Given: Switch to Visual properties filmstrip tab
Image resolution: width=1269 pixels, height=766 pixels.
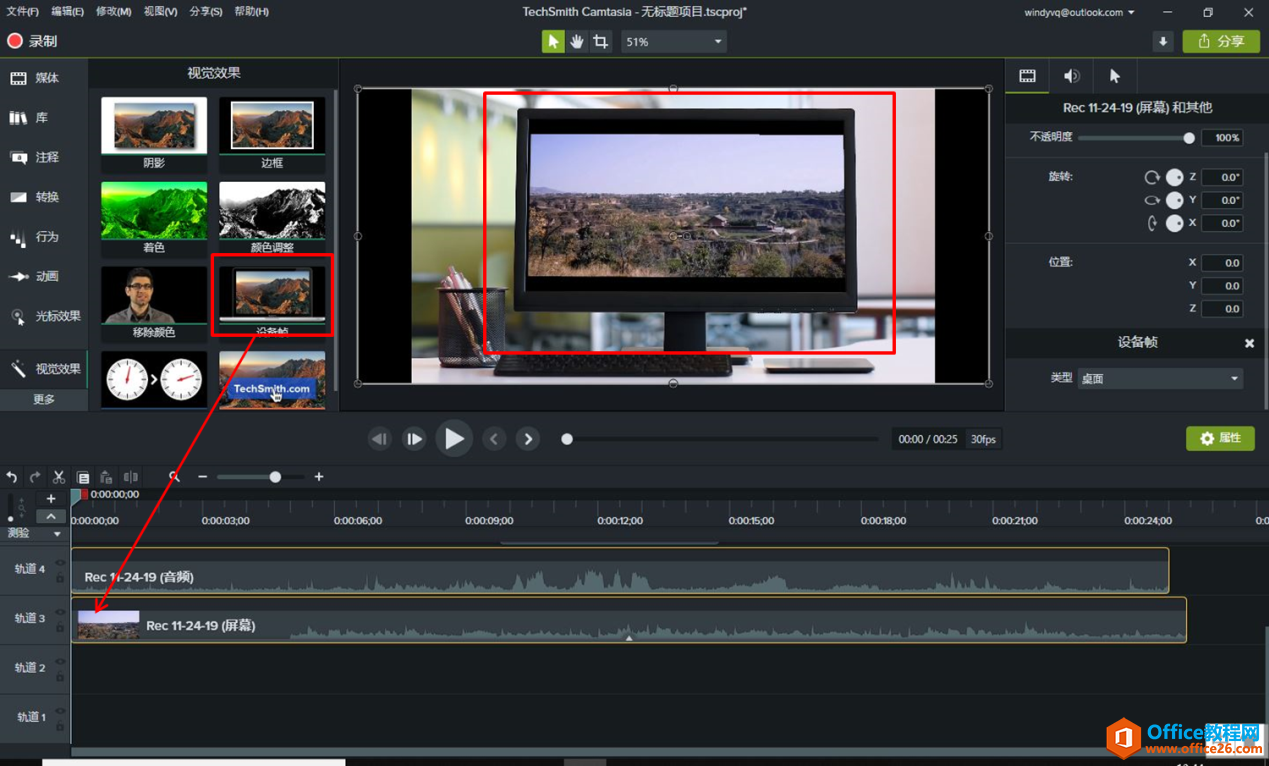Looking at the screenshot, I should click(x=1027, y=76).
